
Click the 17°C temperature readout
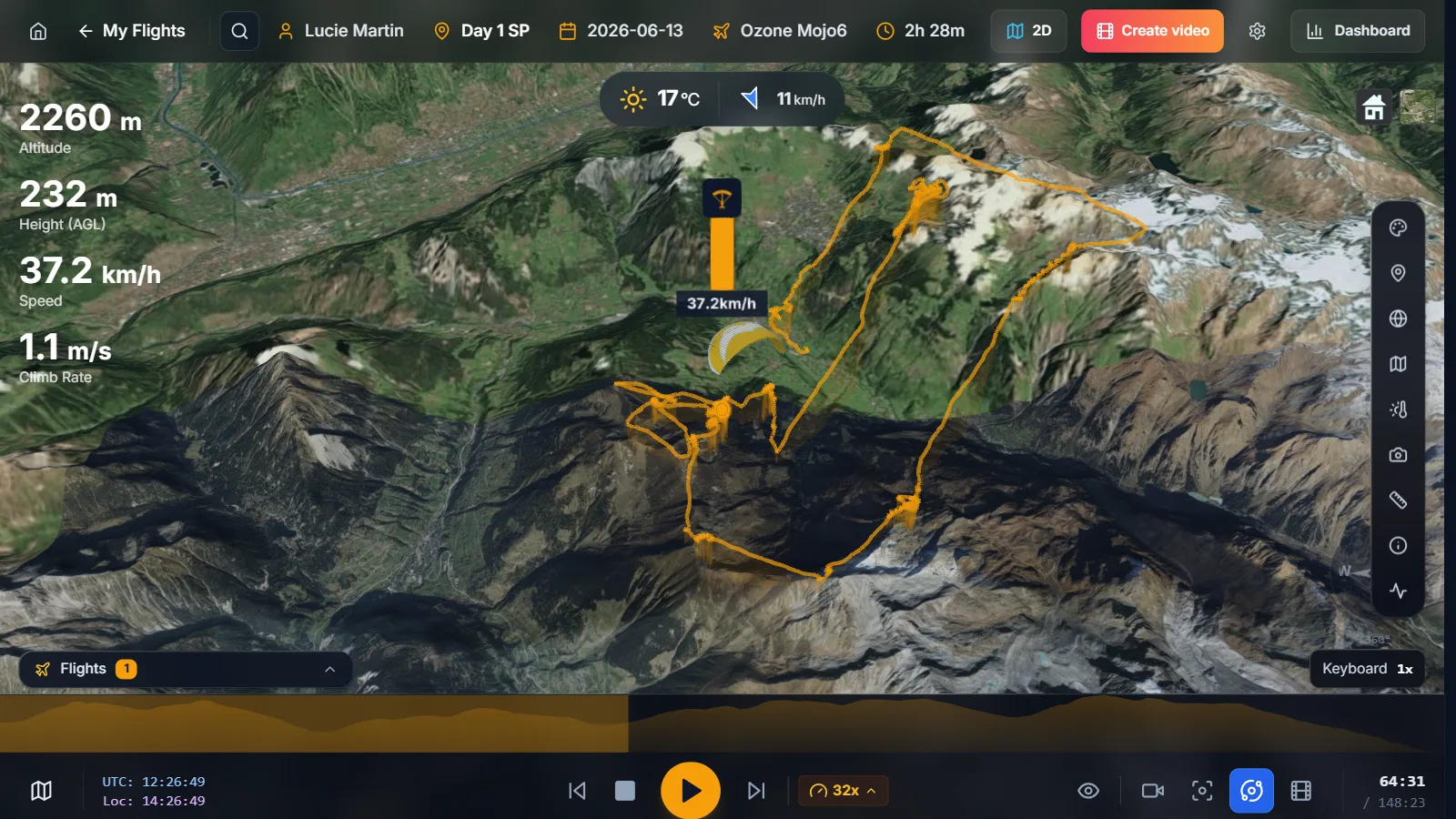(661, 98)
